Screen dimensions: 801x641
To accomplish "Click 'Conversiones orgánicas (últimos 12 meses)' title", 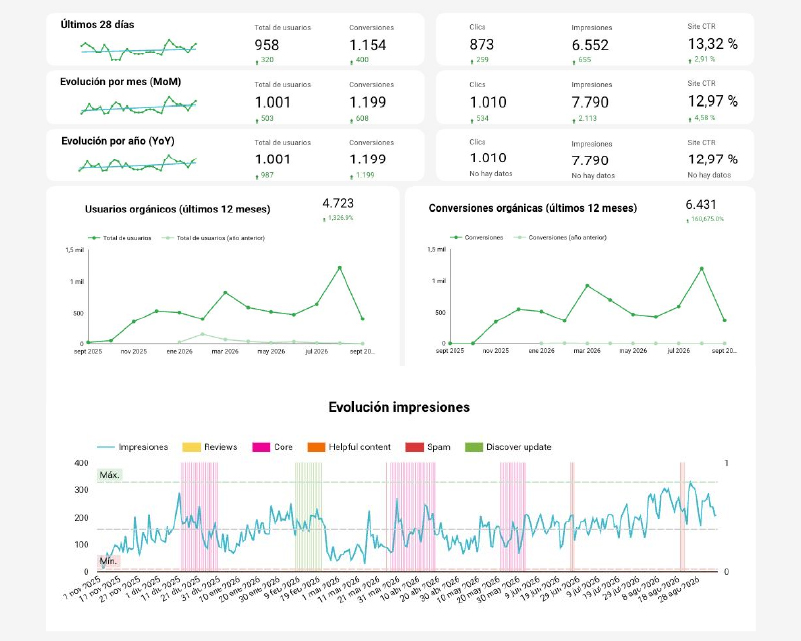I will 533,208.
